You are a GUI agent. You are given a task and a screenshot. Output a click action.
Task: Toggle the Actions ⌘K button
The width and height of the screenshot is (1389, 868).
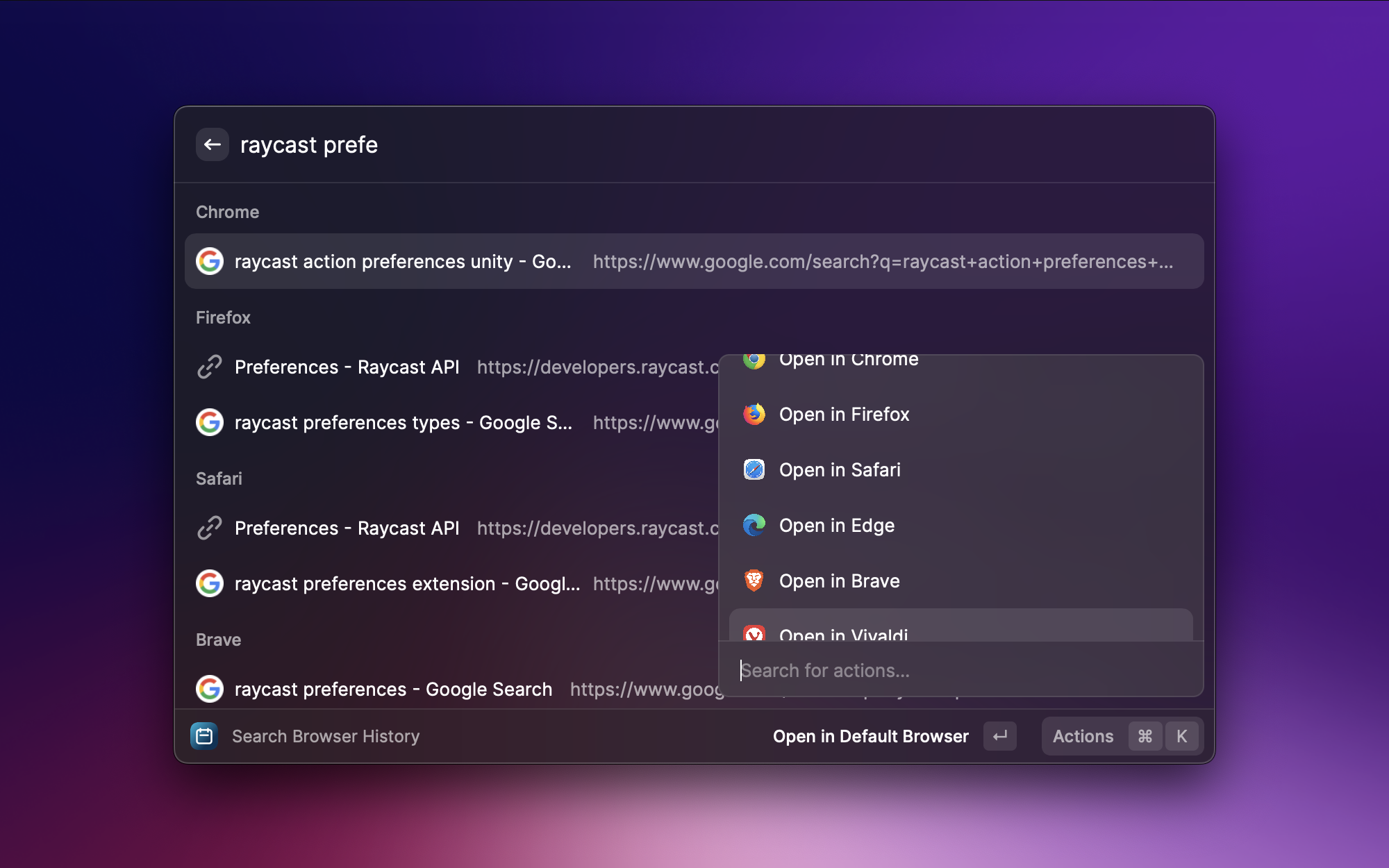1122,736
